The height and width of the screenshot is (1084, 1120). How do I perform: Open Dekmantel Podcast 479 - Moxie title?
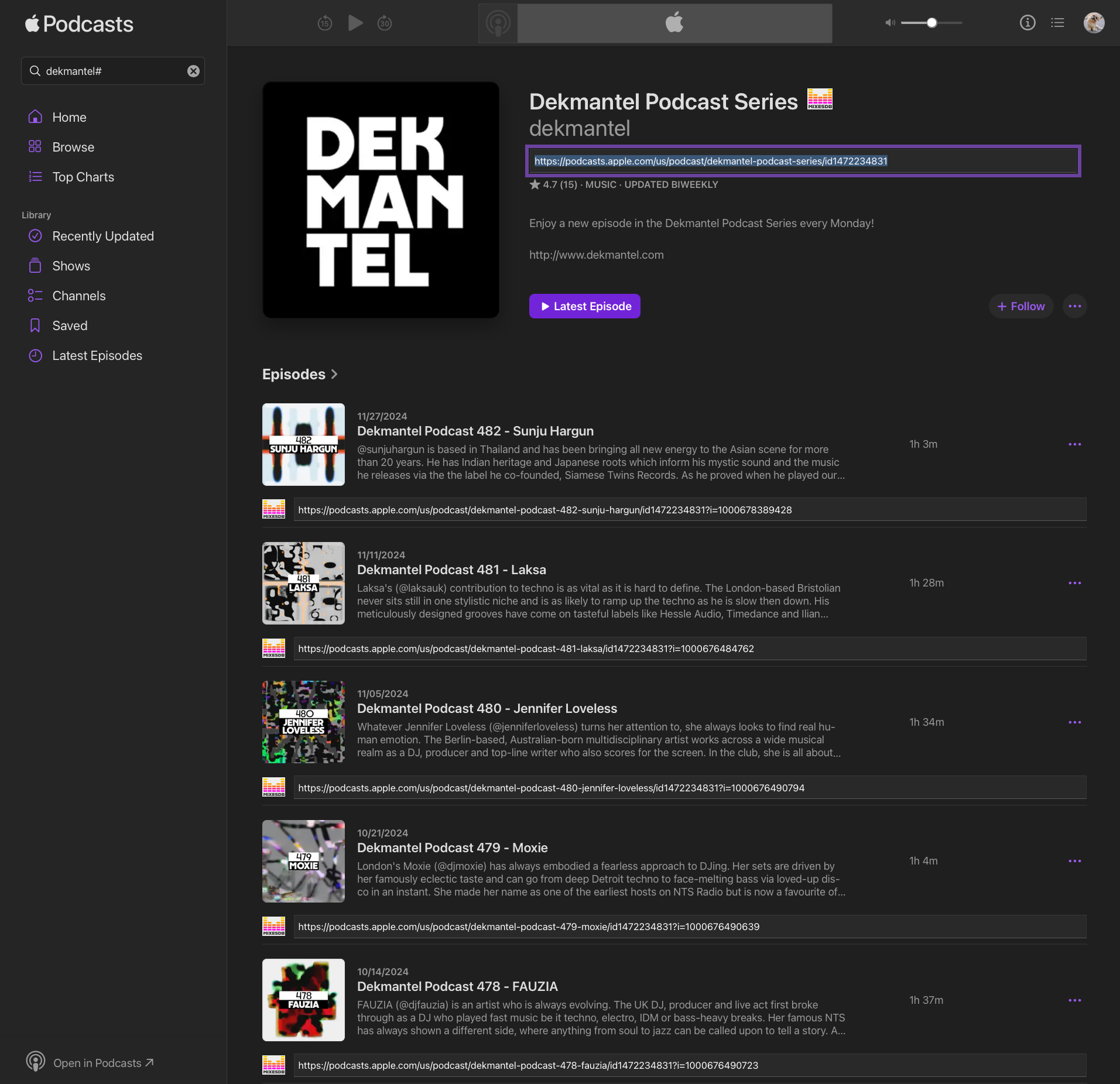(453, 848)
